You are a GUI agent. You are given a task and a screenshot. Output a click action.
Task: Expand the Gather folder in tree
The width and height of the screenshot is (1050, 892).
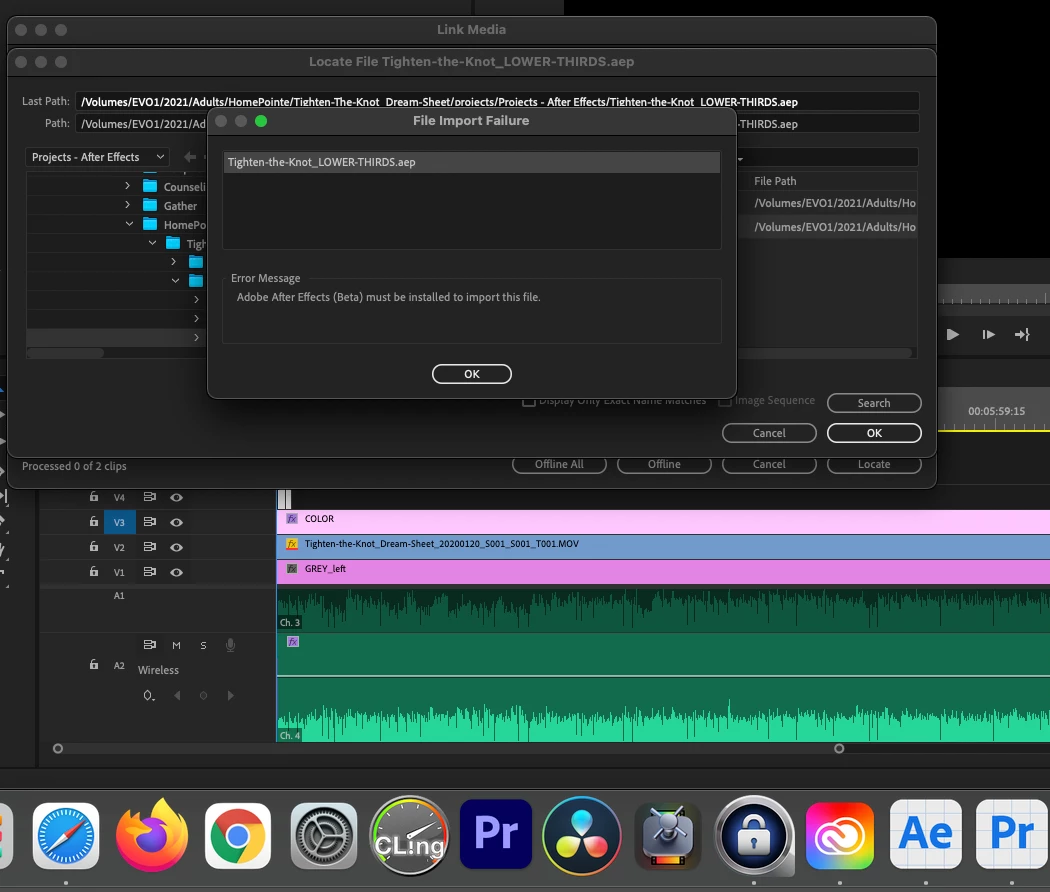click(x=127, y=205)
